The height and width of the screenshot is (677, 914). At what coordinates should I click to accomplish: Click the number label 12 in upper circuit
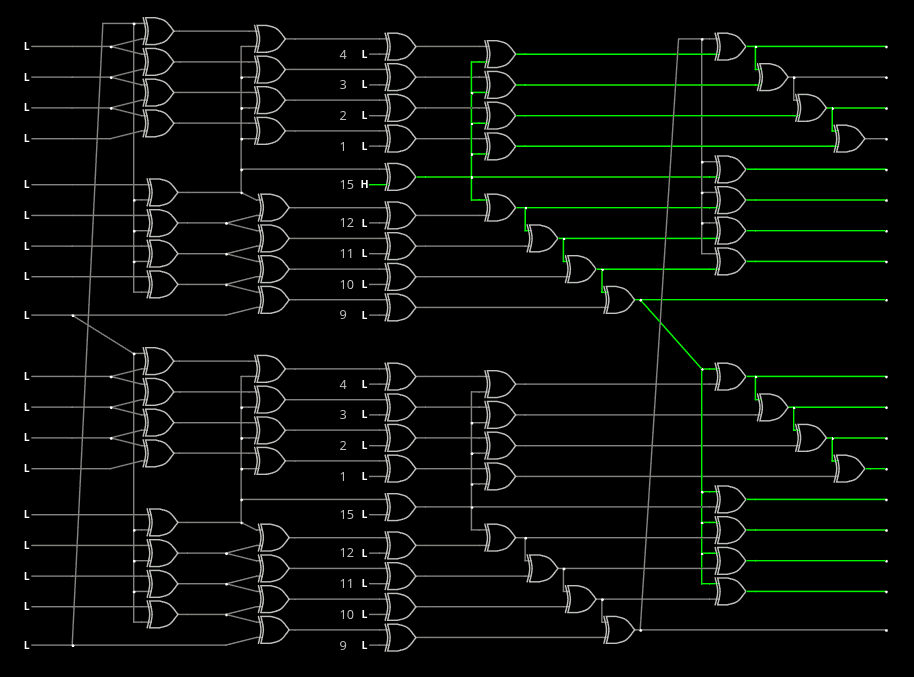(x=346, y=223)
